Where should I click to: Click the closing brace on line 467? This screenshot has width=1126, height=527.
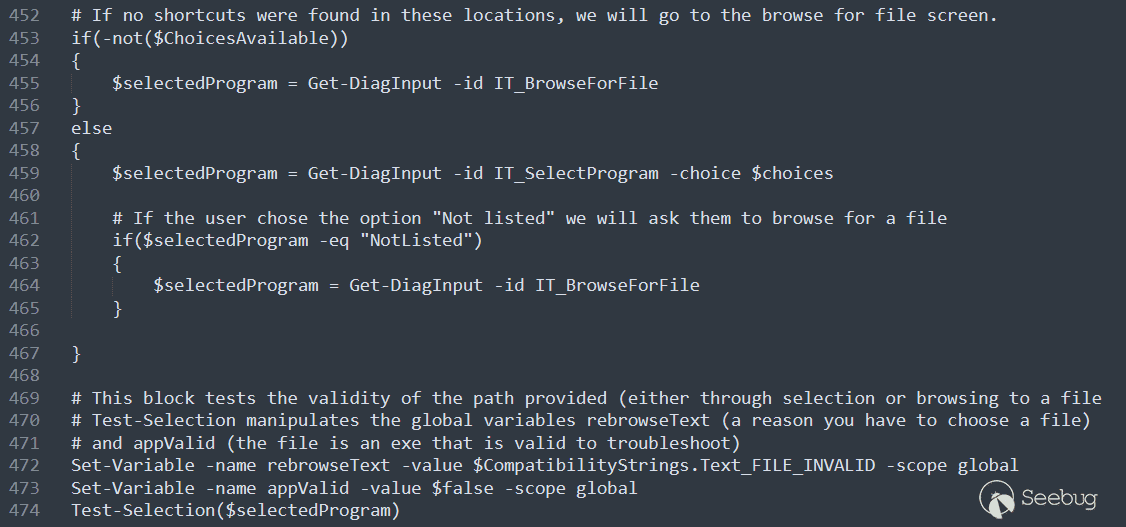(x=75, y=353)
